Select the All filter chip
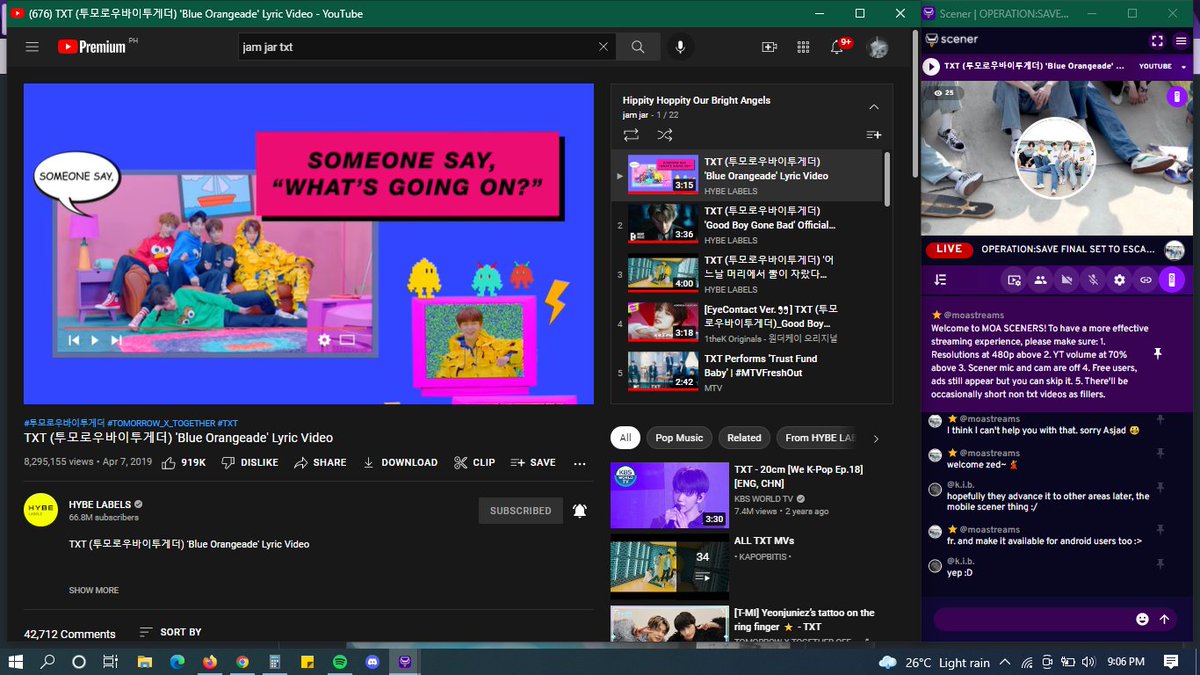This screenshot has height=675, width=1200. coord(625,438)
